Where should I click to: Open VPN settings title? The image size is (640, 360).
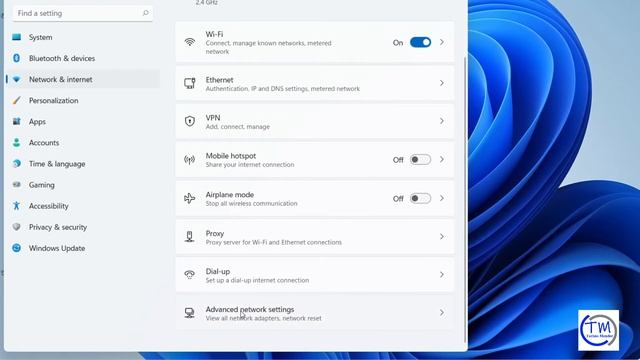pyautogui.click(x=213, y=118)
